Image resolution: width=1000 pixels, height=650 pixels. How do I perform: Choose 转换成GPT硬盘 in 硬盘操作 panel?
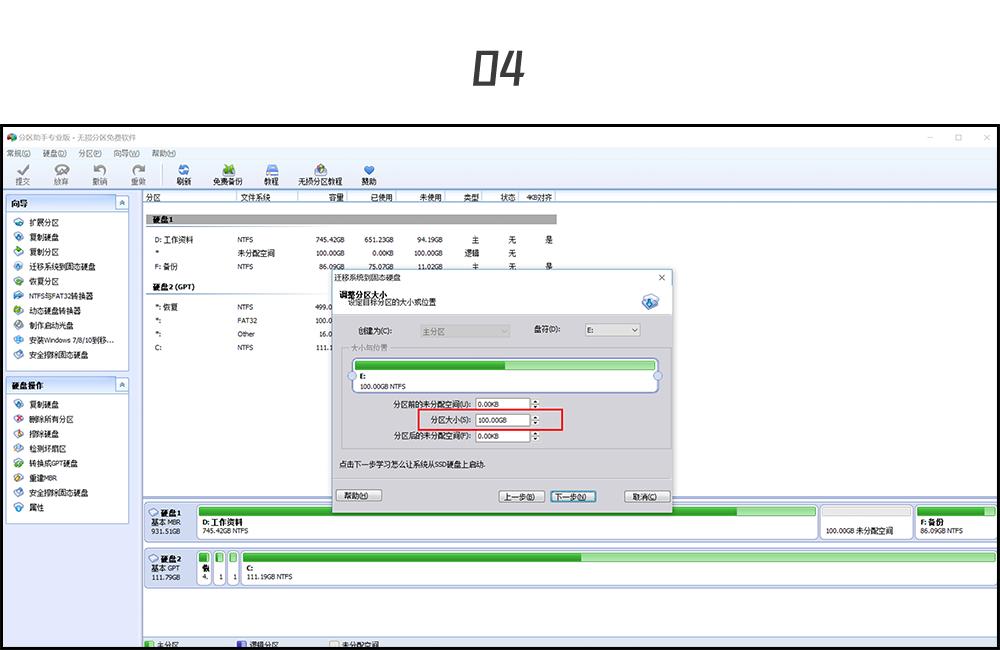point(45,463)
